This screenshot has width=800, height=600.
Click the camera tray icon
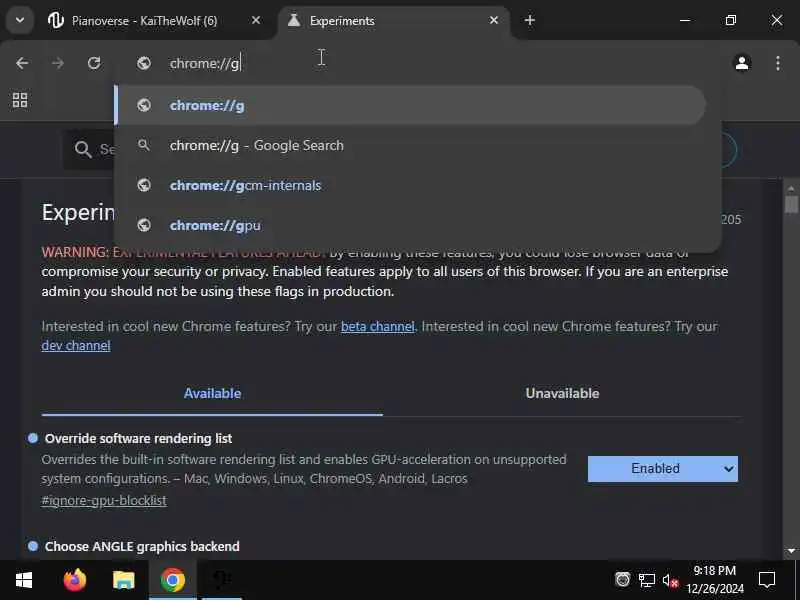(622, 580)
